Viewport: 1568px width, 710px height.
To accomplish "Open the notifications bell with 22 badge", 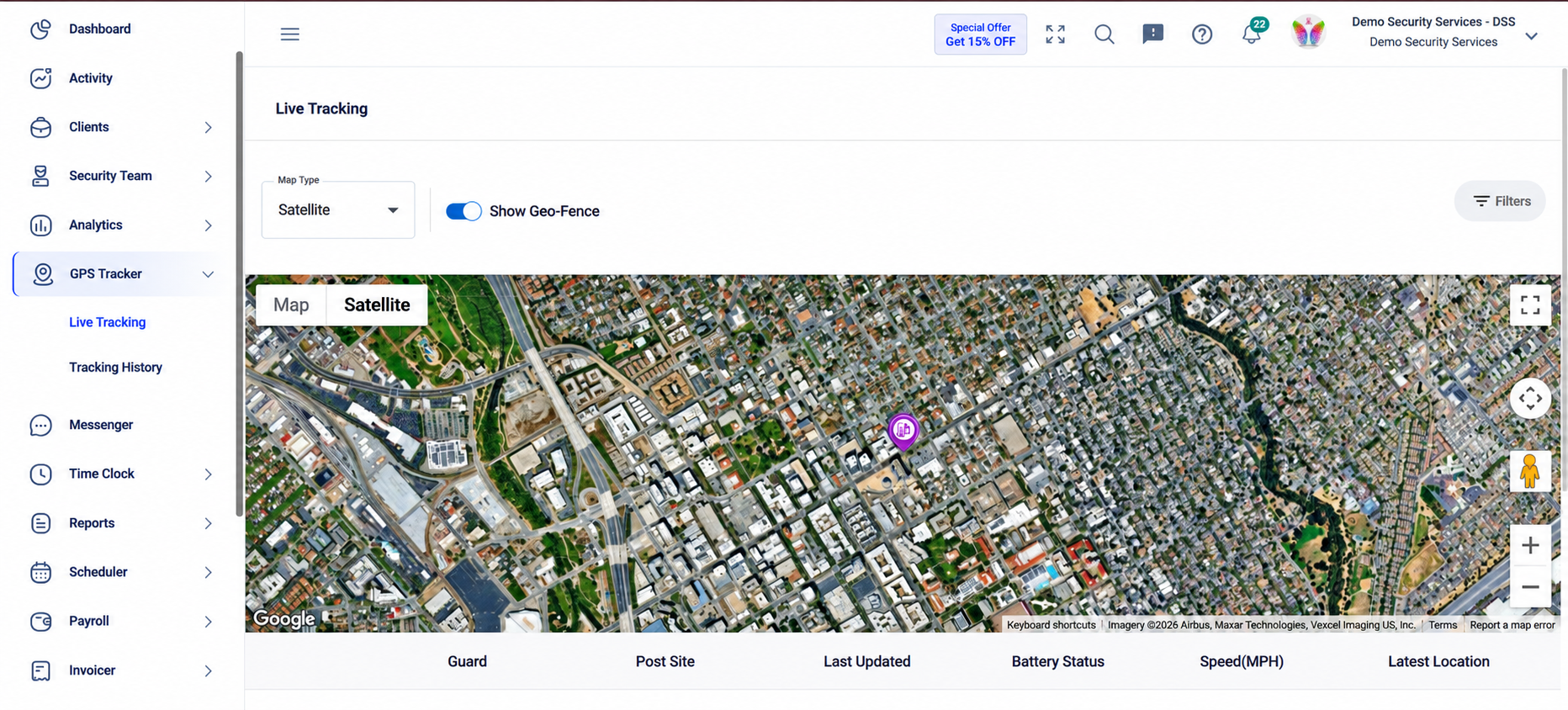I will click(x=1253, y=32).
